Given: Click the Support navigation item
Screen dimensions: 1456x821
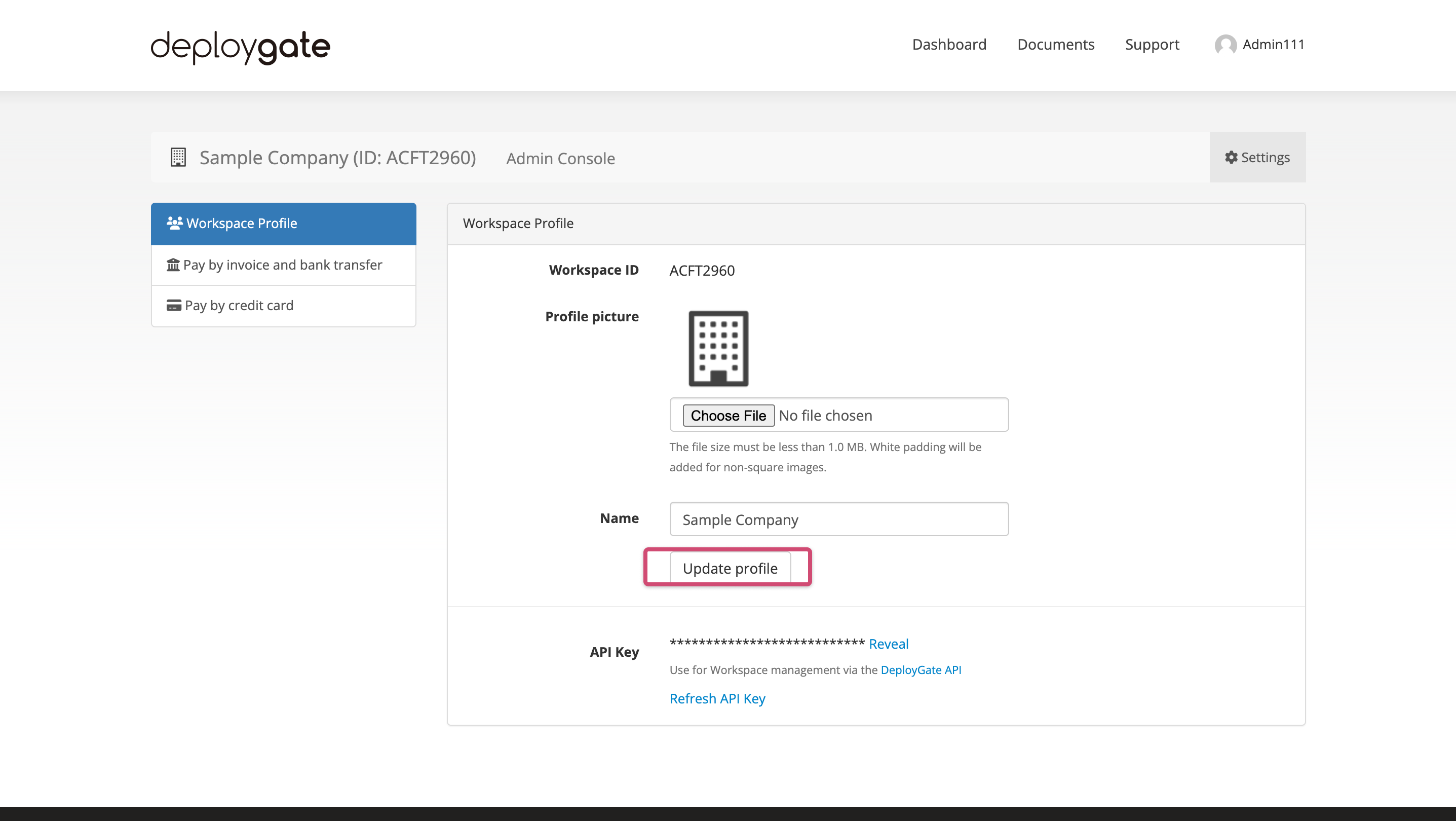Looking at the screenshot, I should (1151, 44).
